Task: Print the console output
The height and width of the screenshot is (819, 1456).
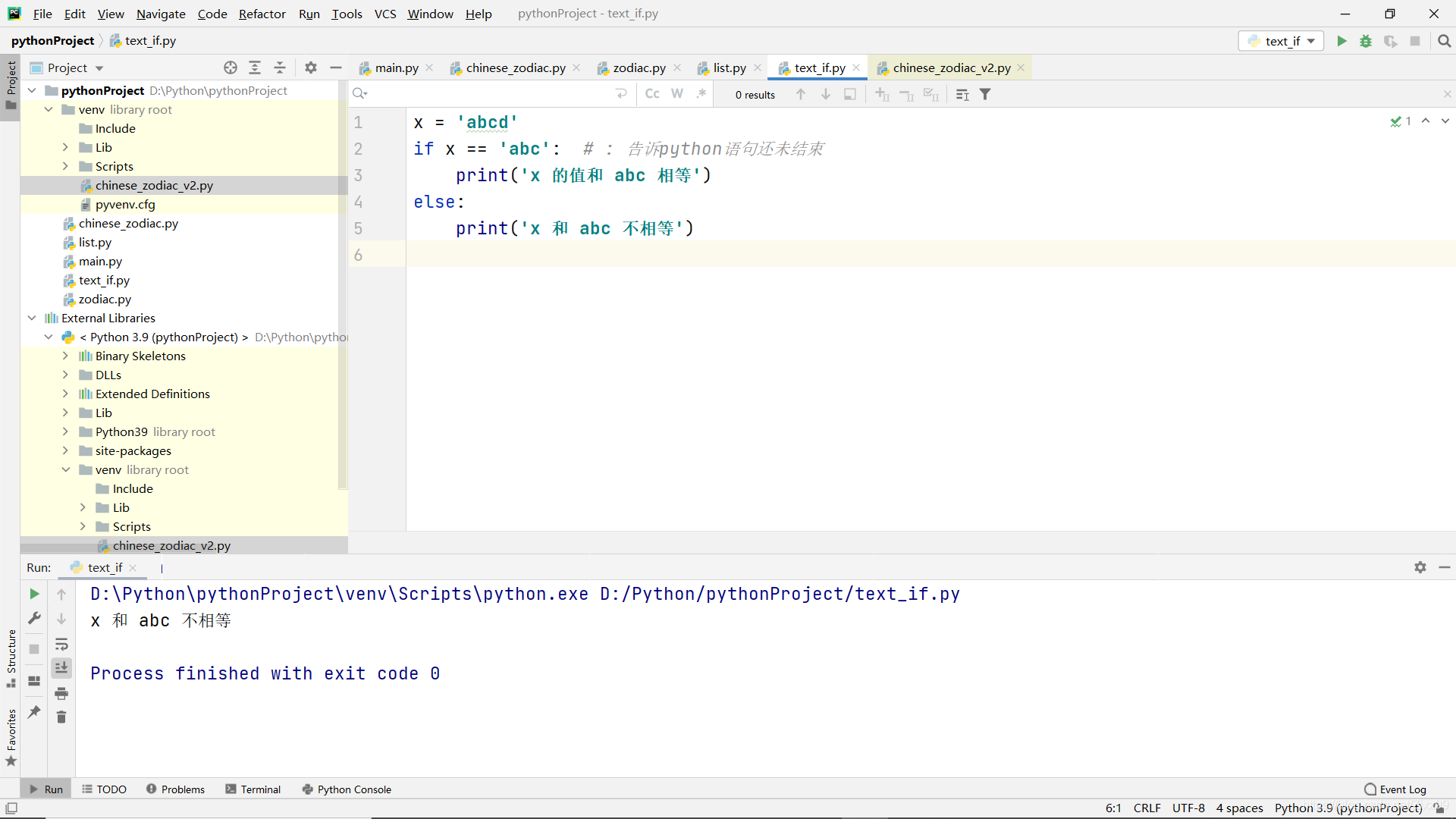Action: coord(61,693)
